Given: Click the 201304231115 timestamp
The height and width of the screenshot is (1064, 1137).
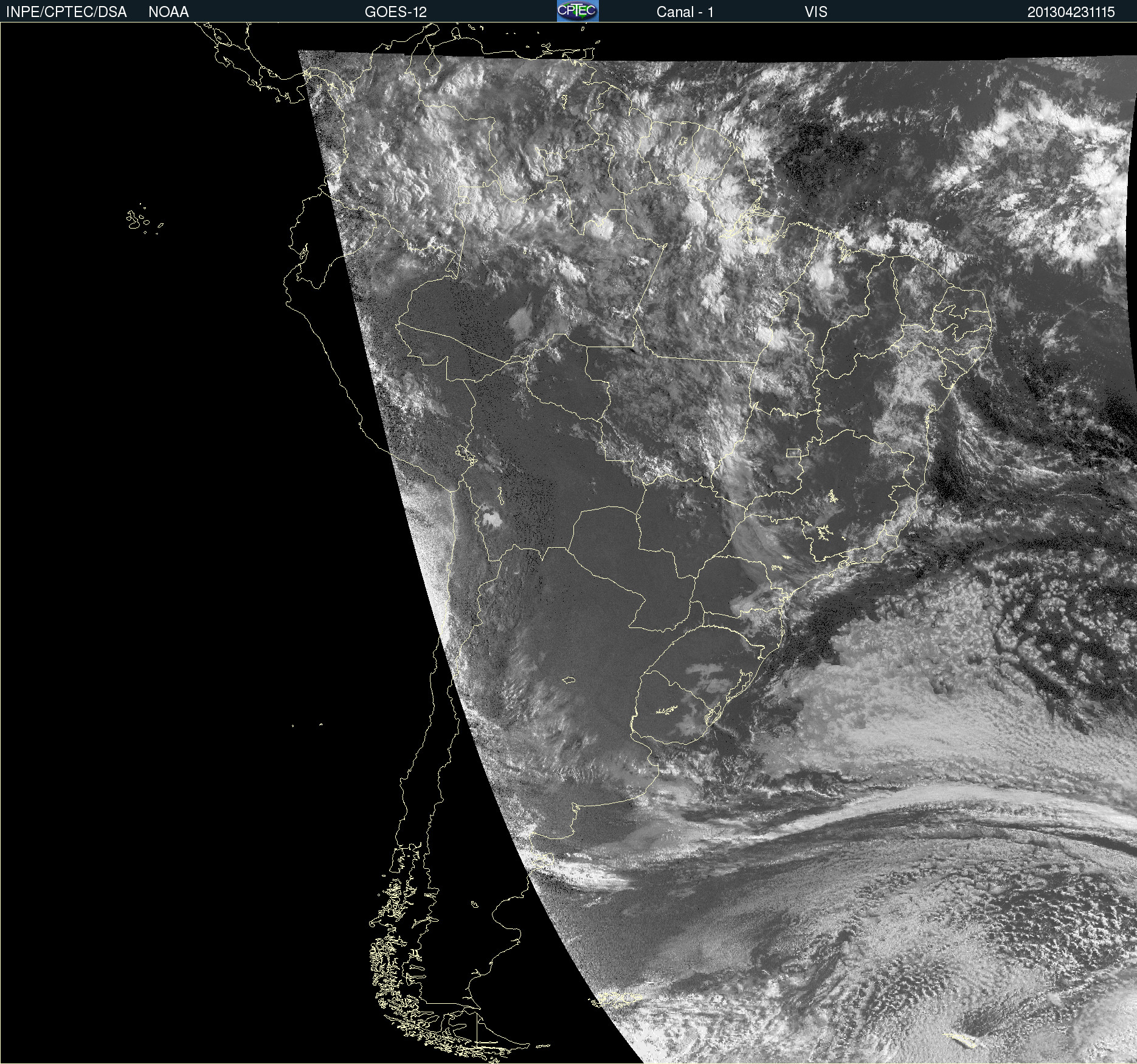Looking at the screenshot, I should click(1071, 12).
